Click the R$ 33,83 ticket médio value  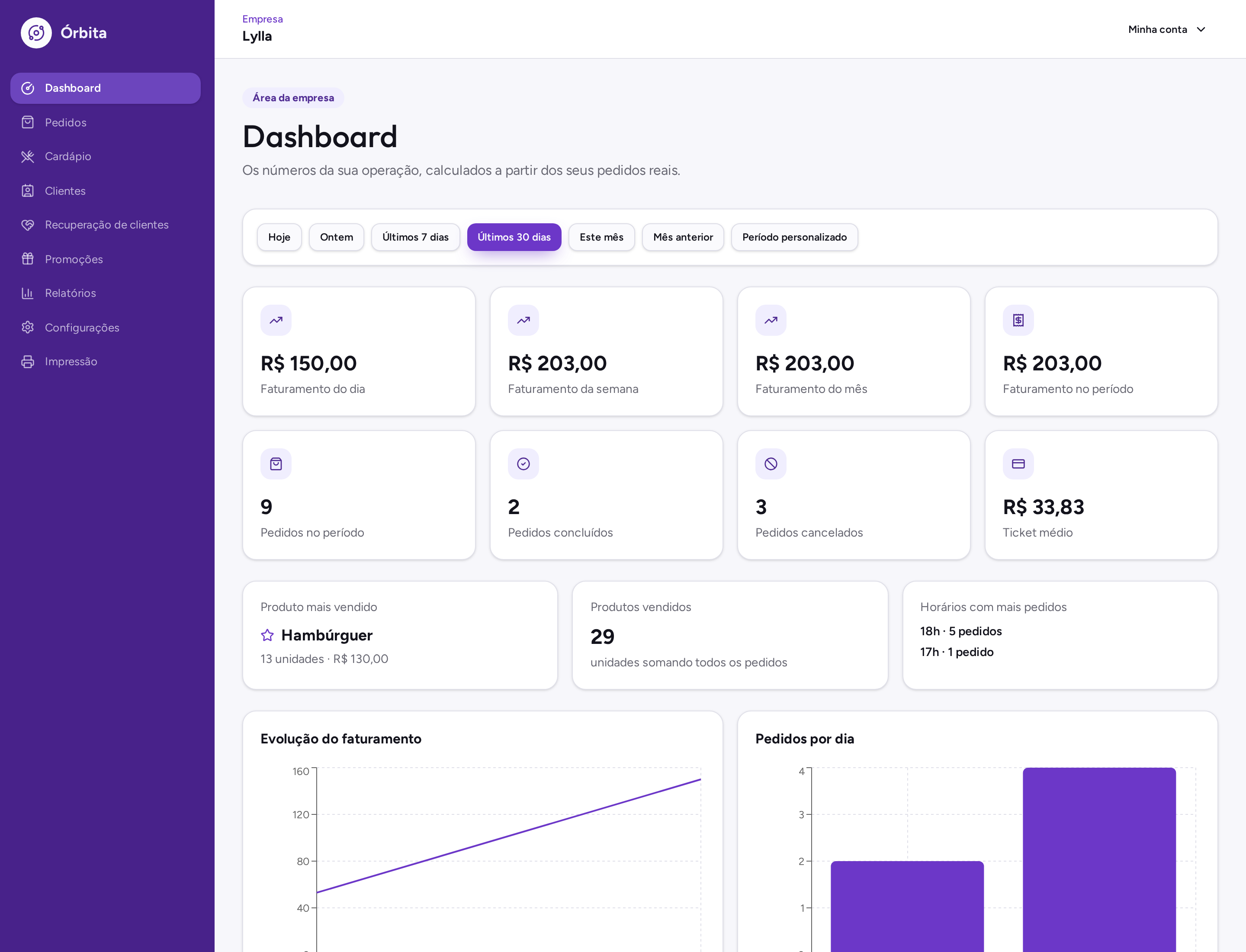coord(1043,507)
